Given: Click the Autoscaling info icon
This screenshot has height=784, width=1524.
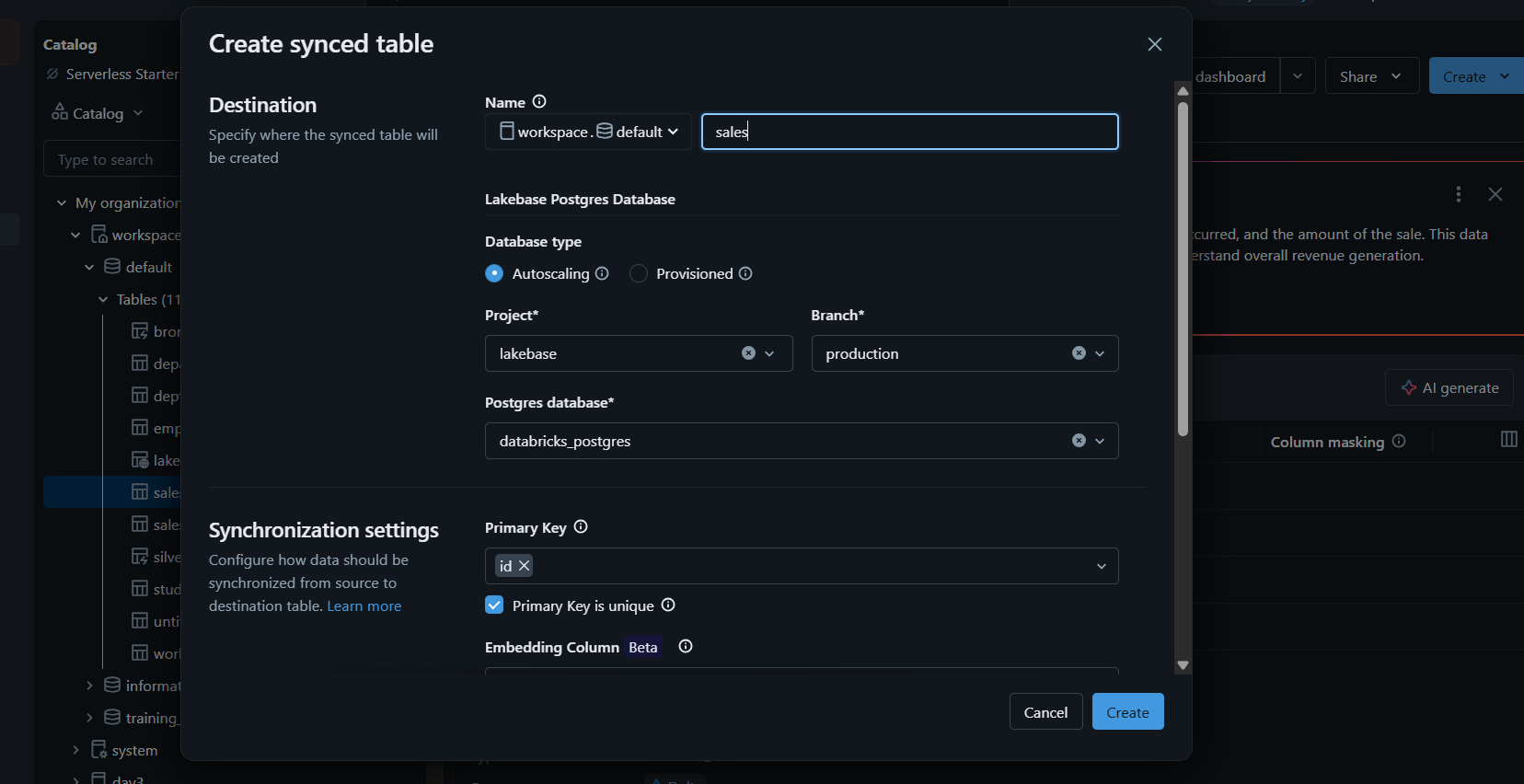Looking at the screenshot, I should [x=602, y=273].
